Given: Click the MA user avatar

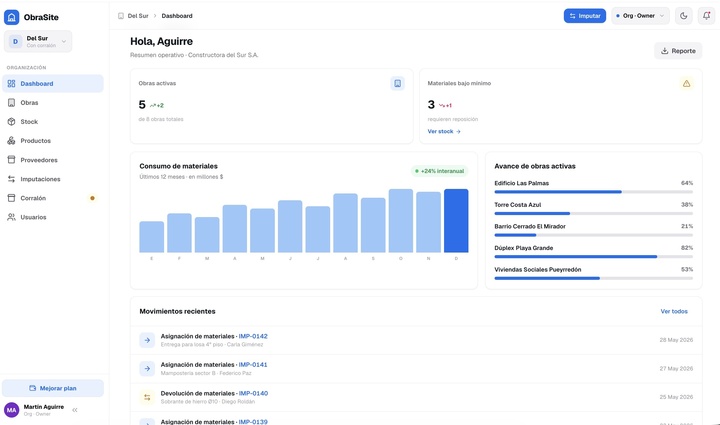Looking at the screenshot, I should tap(11, 410).
